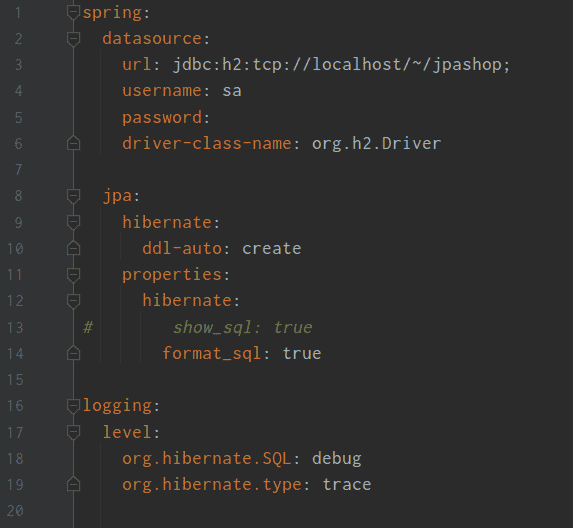Click the fold-end marker beside format_sql
The image size is (573, 528).
click(73, 353)
